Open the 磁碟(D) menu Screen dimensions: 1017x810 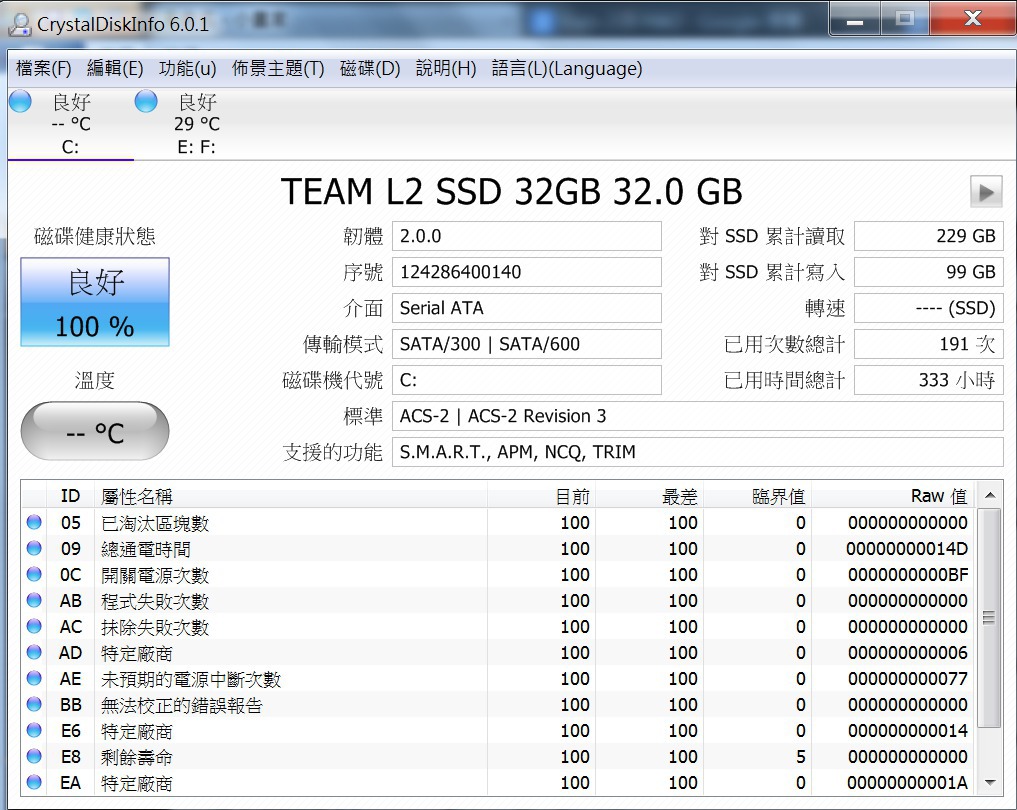(x=370, y=68)
